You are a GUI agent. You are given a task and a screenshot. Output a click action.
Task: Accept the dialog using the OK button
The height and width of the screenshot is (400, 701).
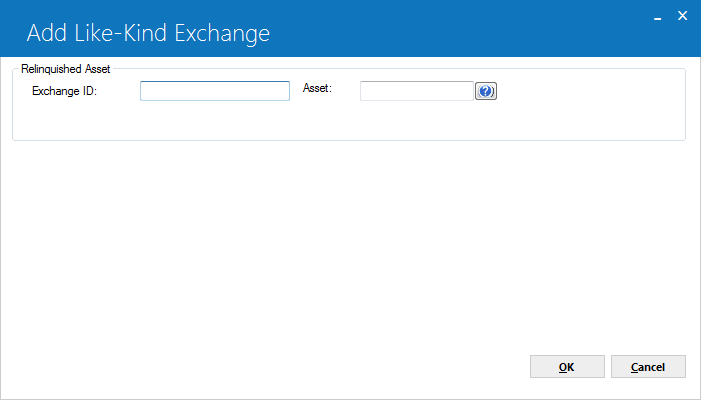click(x=567, y=366)
